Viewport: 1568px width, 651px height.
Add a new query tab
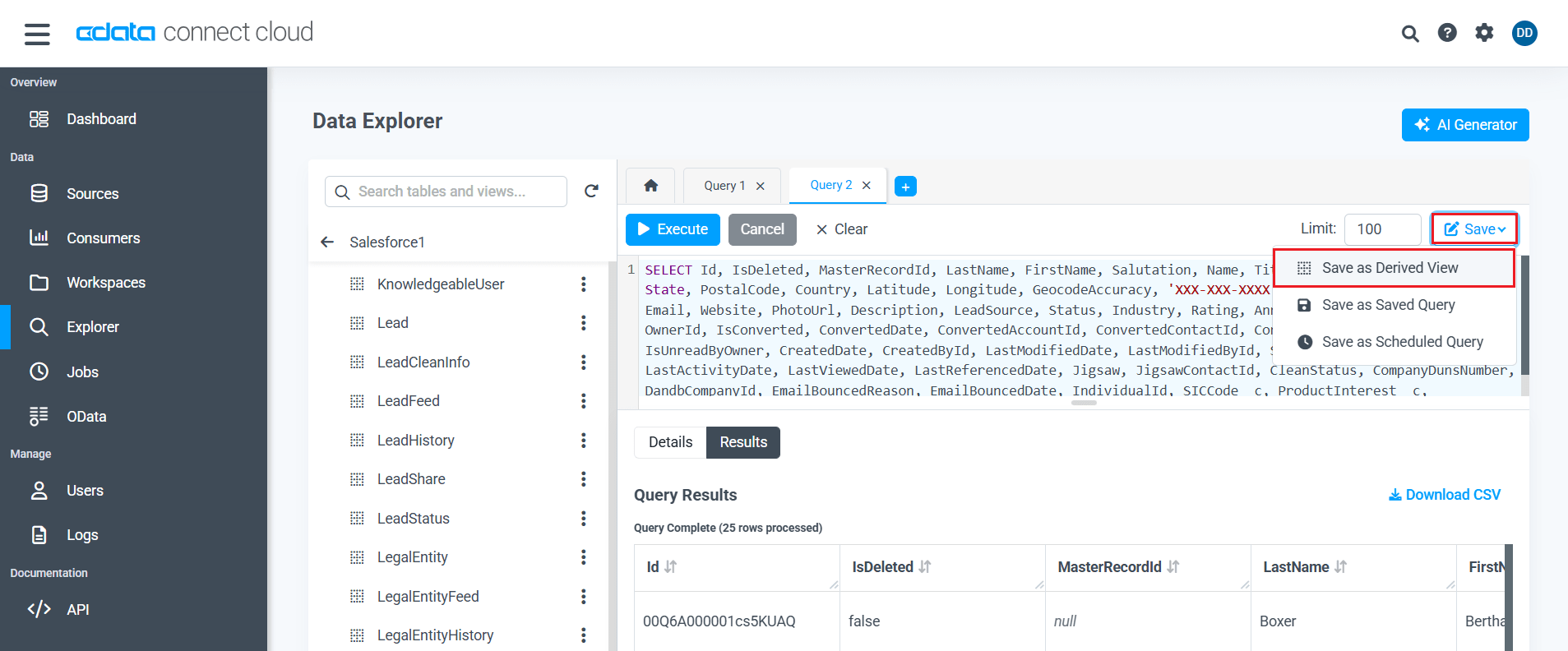click(905, 187)
